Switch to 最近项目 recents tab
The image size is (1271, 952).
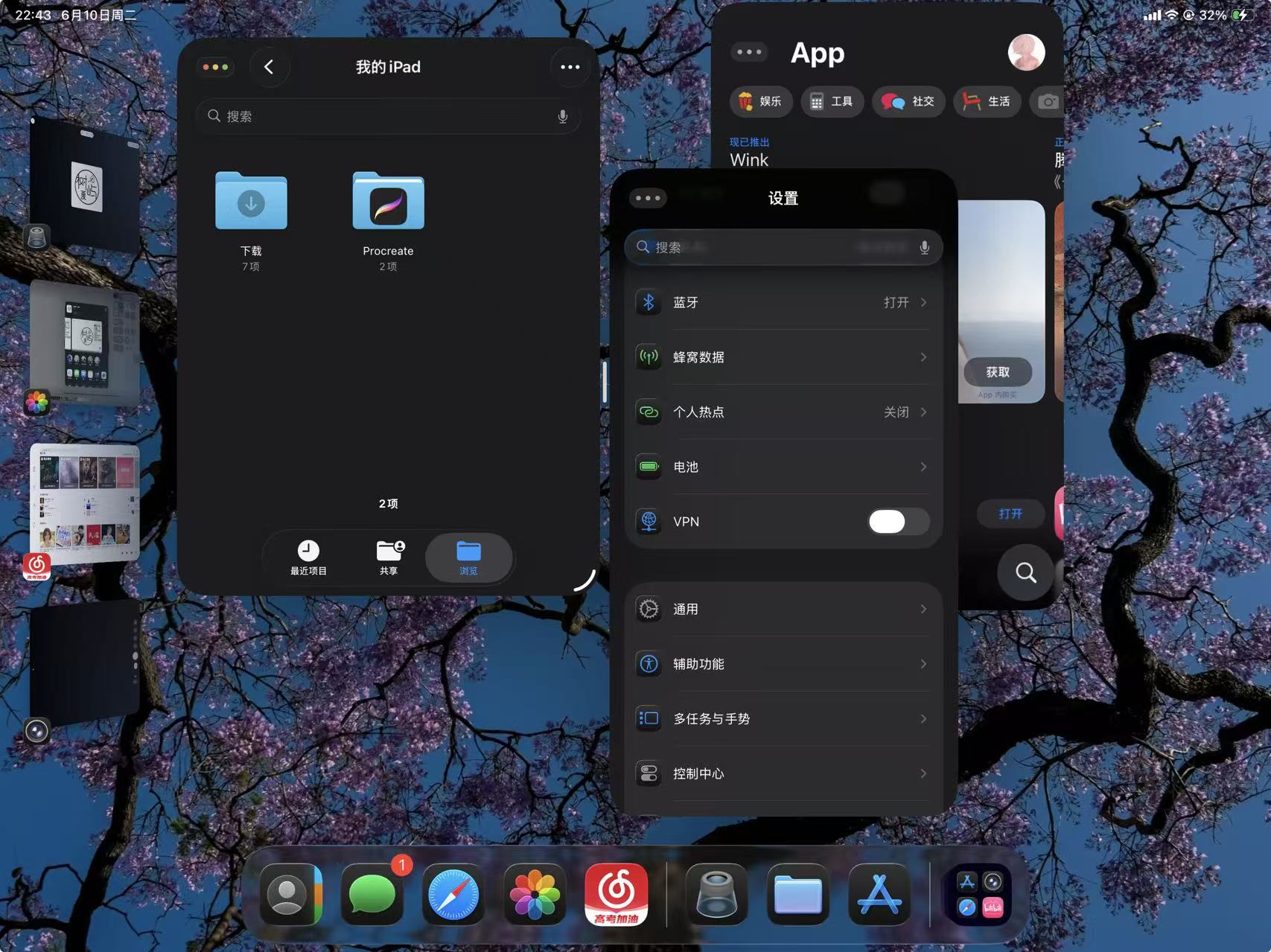tap(308, 558)
